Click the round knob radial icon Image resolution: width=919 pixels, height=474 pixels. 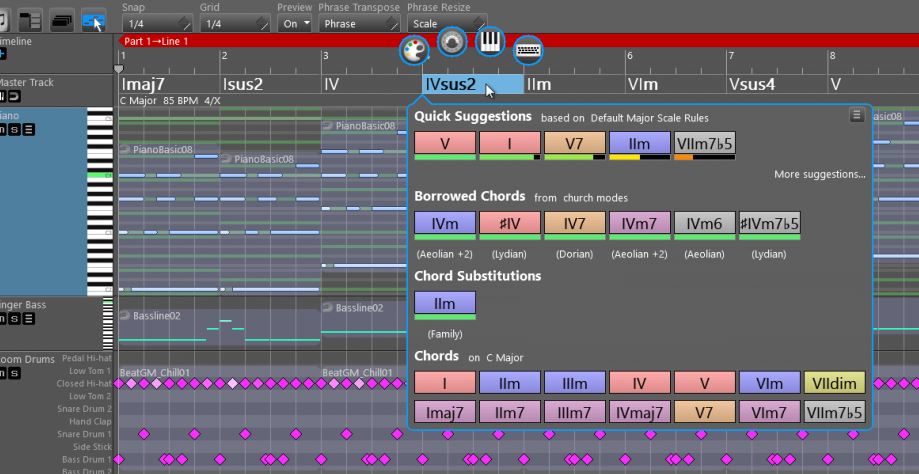[452, 42]
